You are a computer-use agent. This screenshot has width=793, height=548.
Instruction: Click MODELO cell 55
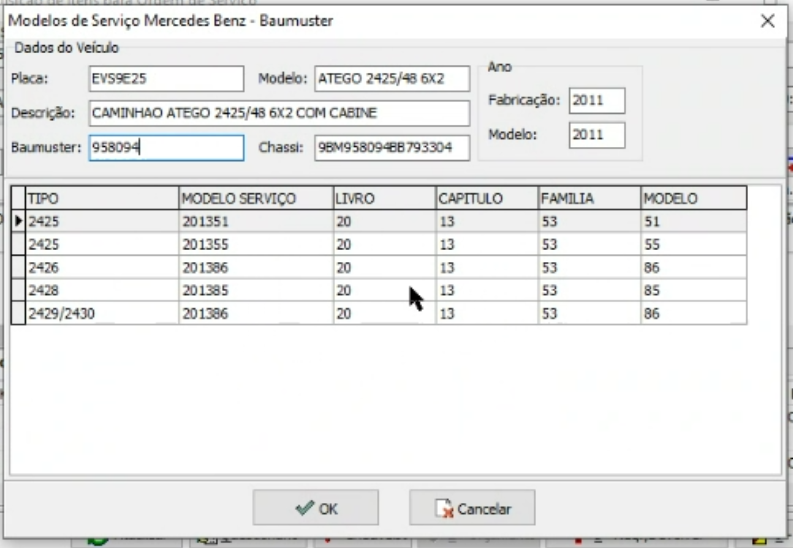click(694, 244)
